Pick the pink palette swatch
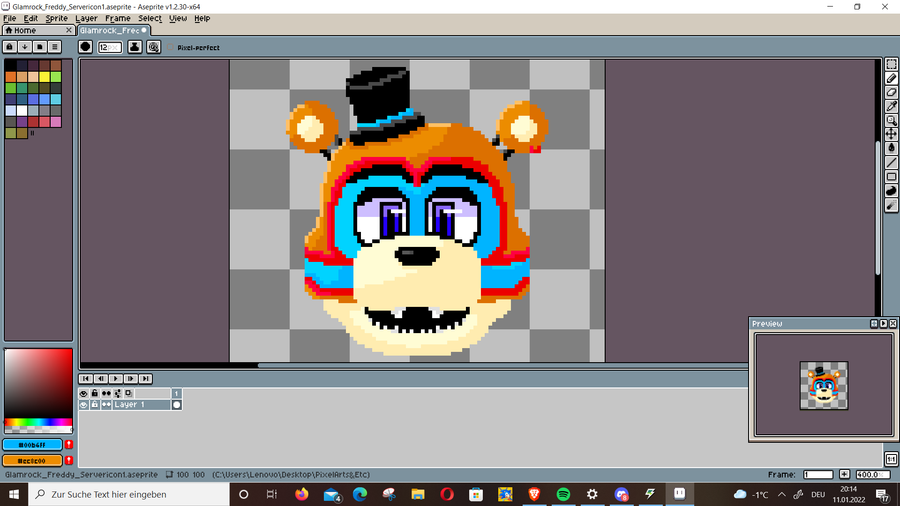 (56, 122)
